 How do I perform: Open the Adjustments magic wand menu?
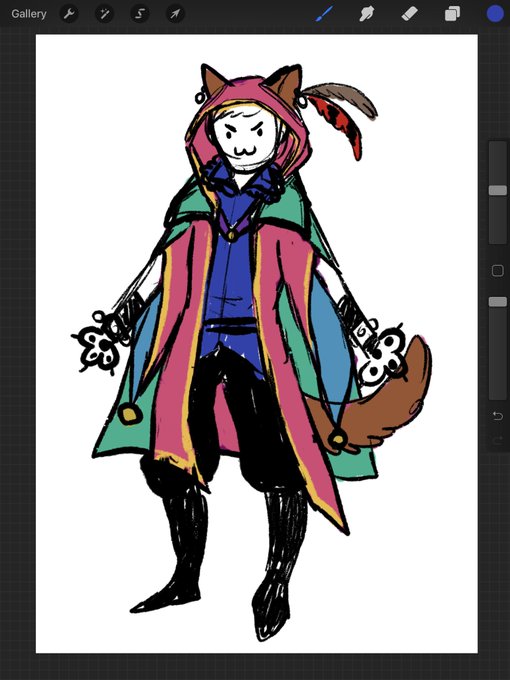[x=104, y=14]
